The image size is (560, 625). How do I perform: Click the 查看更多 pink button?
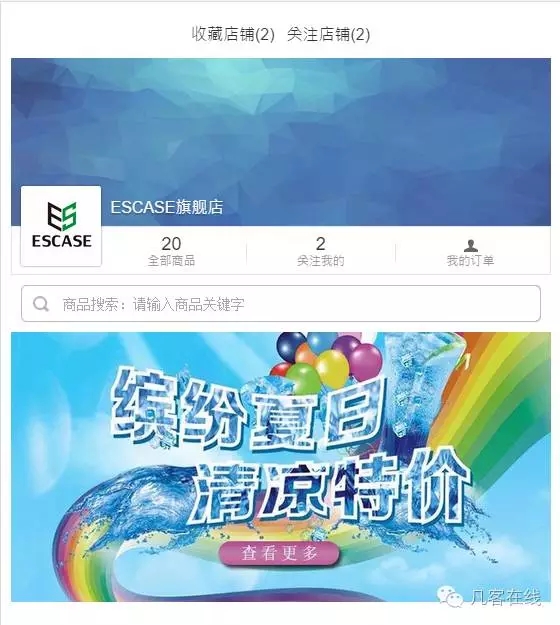[x=279, y=553]
